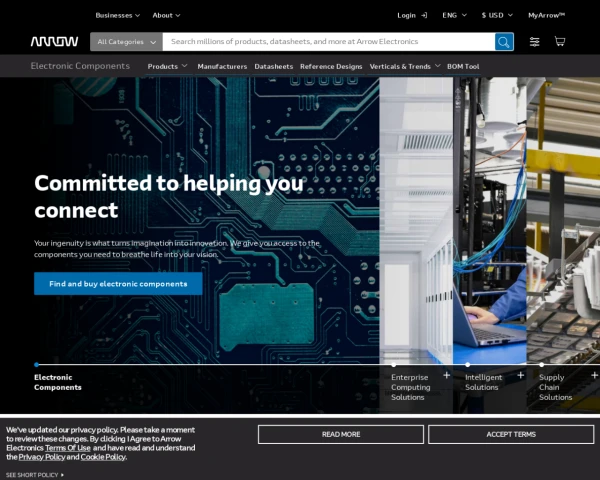600x480 pixels.
Task: Click the Accept Terms button
Action: coord(510,434)
